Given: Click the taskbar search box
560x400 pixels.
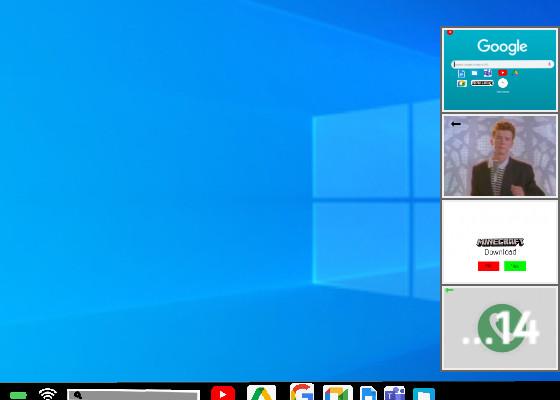Looking at the screenshot, I should pyautogui.click(x=134, y=395).
